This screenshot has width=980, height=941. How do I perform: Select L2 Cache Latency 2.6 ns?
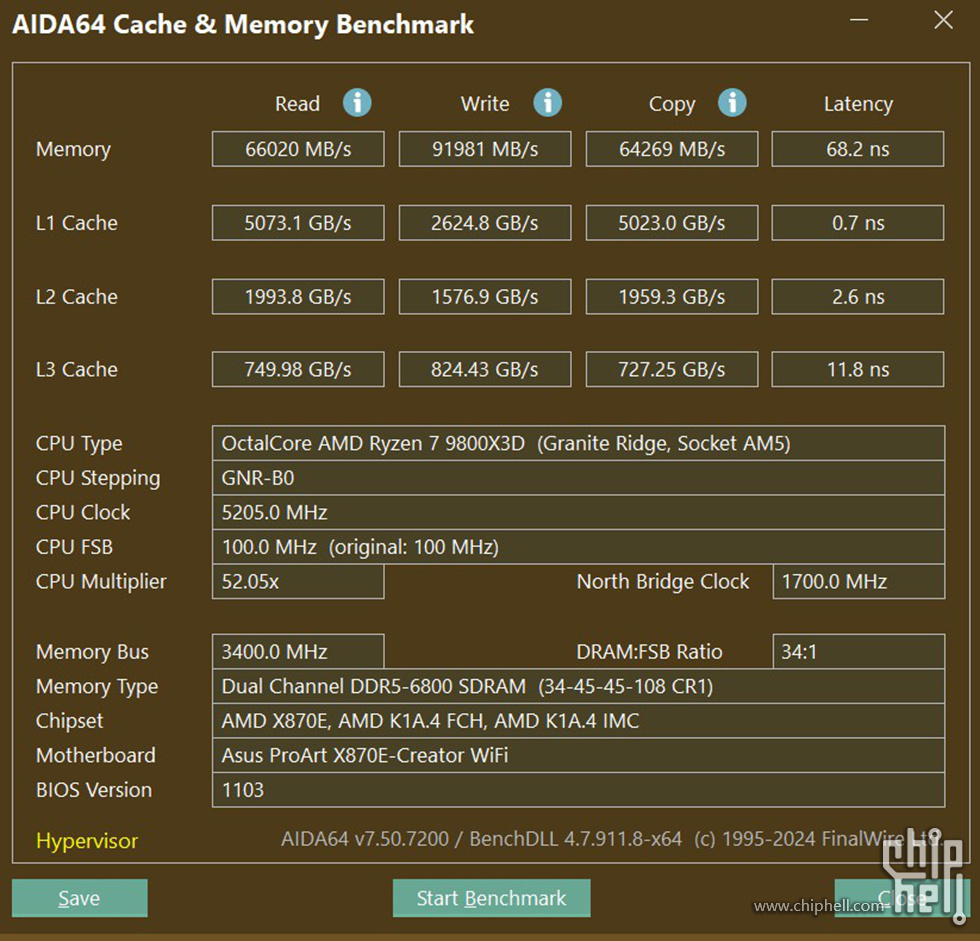[858, 296]
